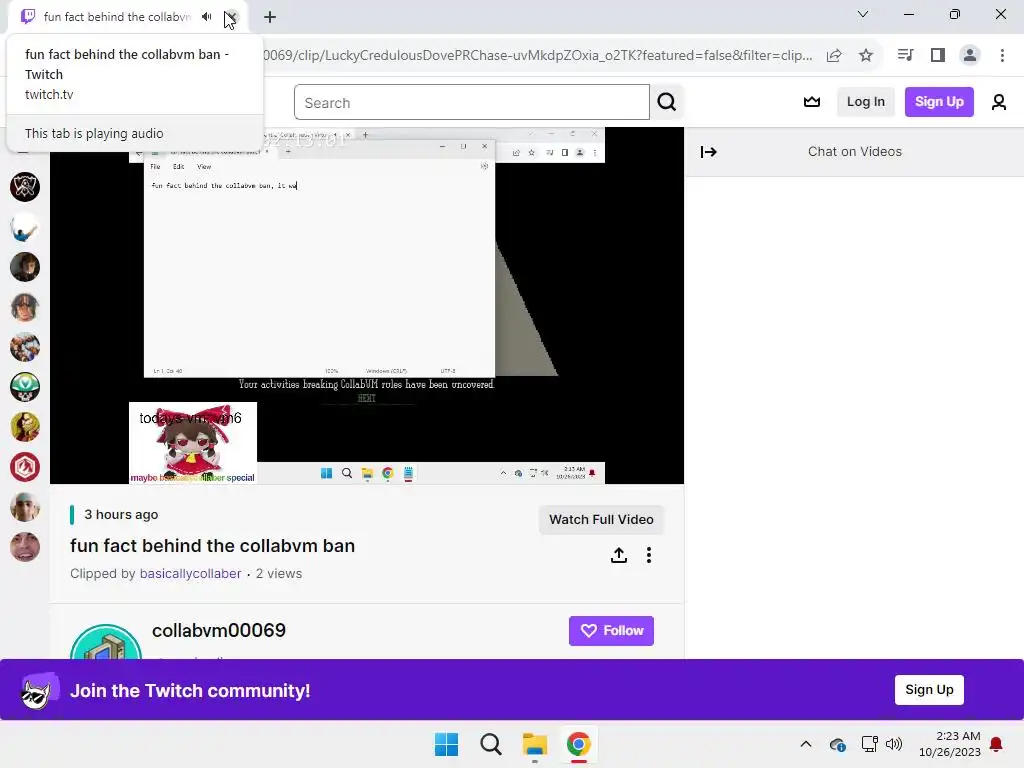Click Watch Full Video button
This screenshot has width=1024, height=768.
[x=601, y=520]
